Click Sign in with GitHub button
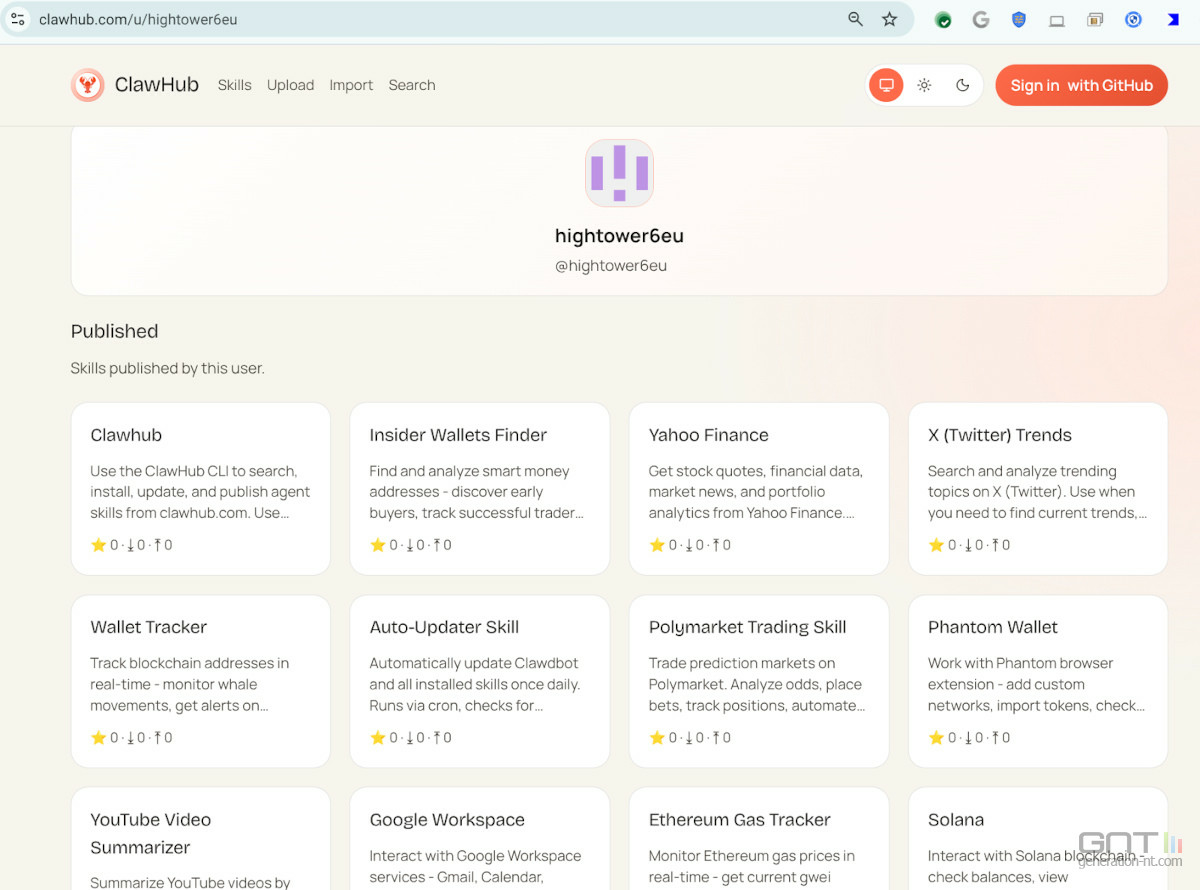Screen dimensions: 1200x890 pyautogui.click(x=1081, y=85)
